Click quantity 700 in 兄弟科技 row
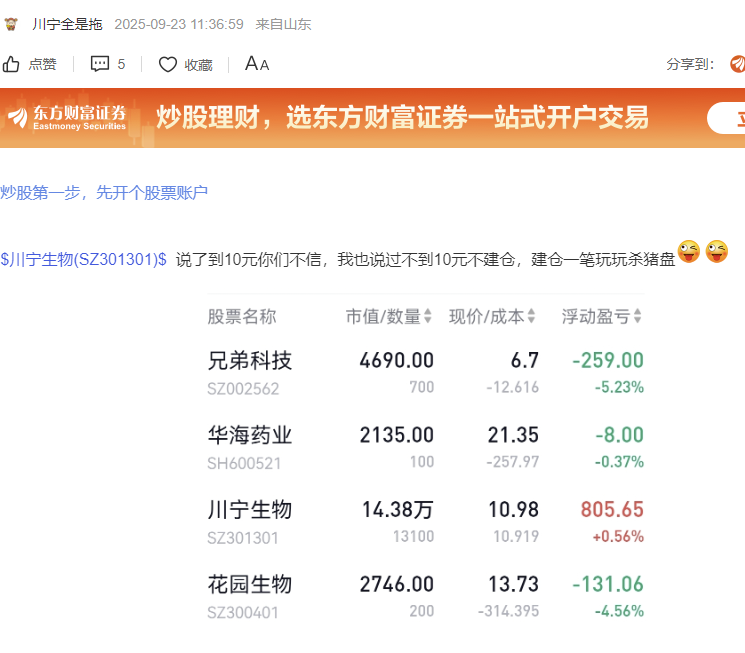This screenshot has height=653, width=745. click(422, 387)
